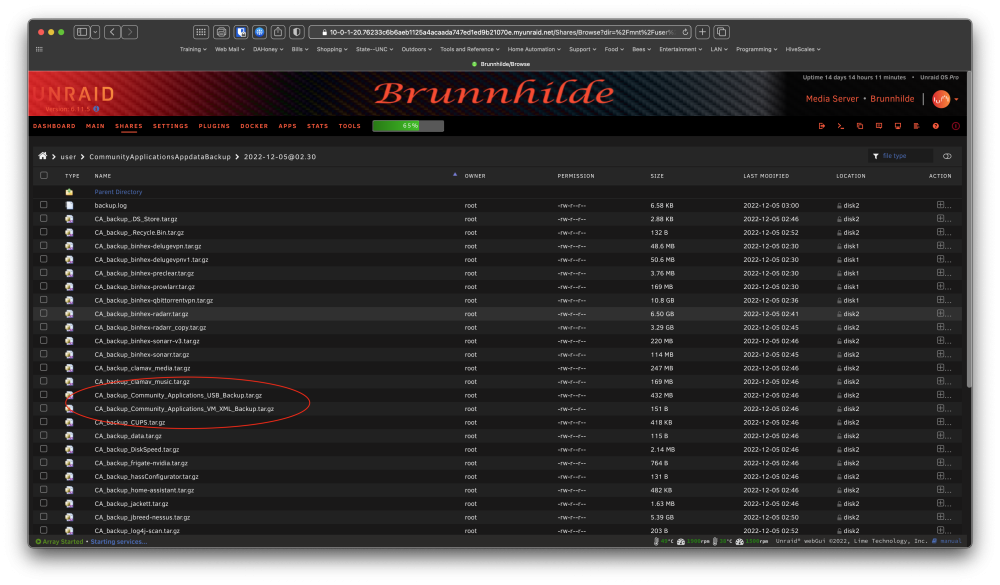Open the help question mark icon
Image resolution: width=1000 pixels, height=585 pixels.
coord(936,126)
